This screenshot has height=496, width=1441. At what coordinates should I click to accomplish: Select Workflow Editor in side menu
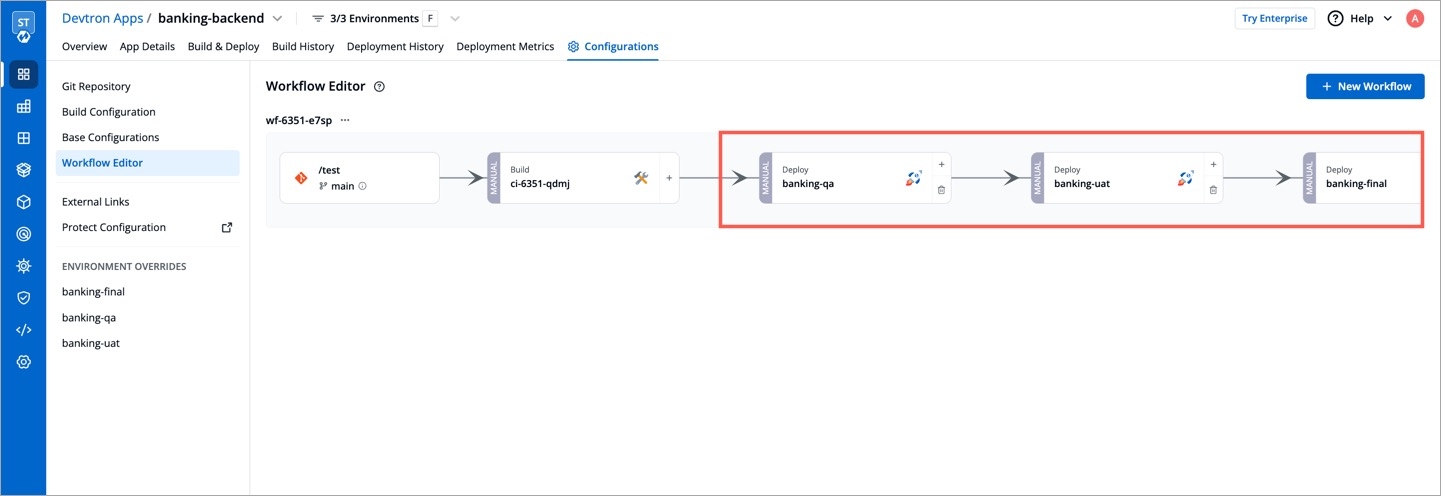[x=148, y=163]
